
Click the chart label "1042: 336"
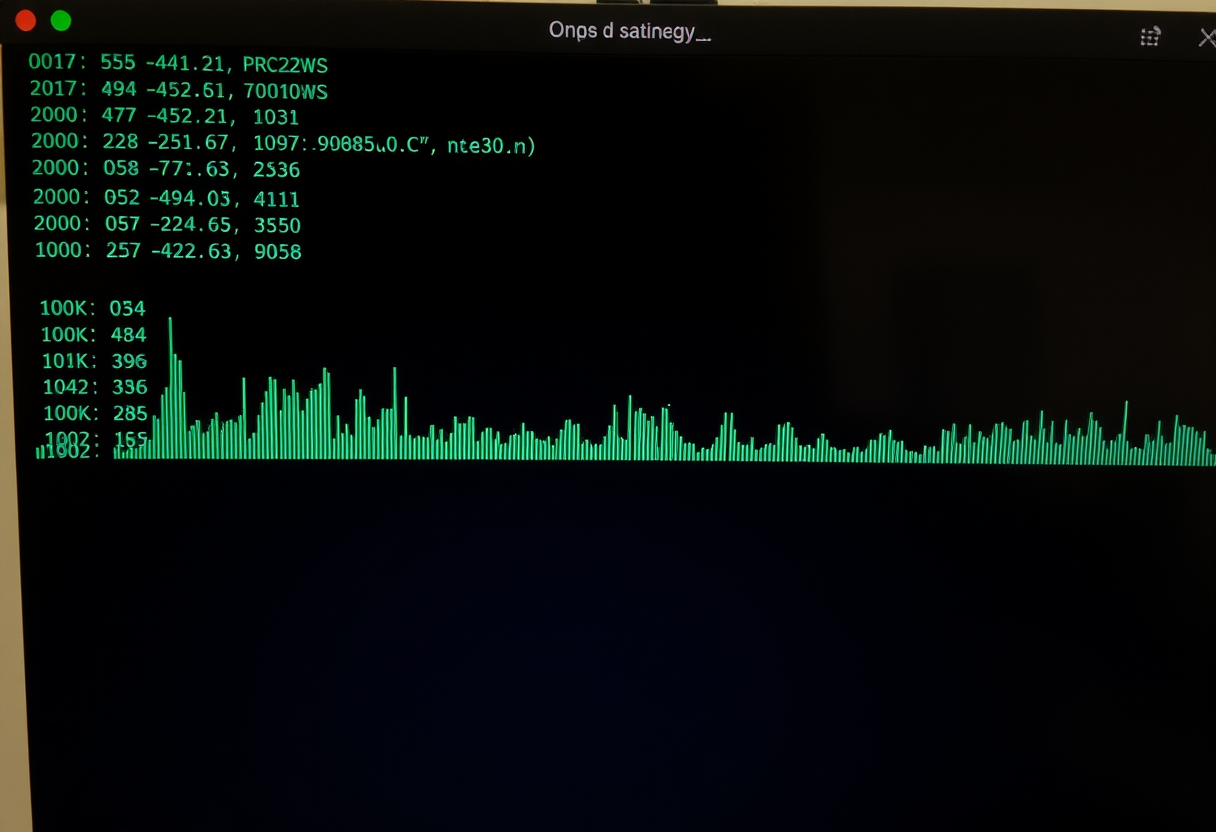tap(95, 387)
